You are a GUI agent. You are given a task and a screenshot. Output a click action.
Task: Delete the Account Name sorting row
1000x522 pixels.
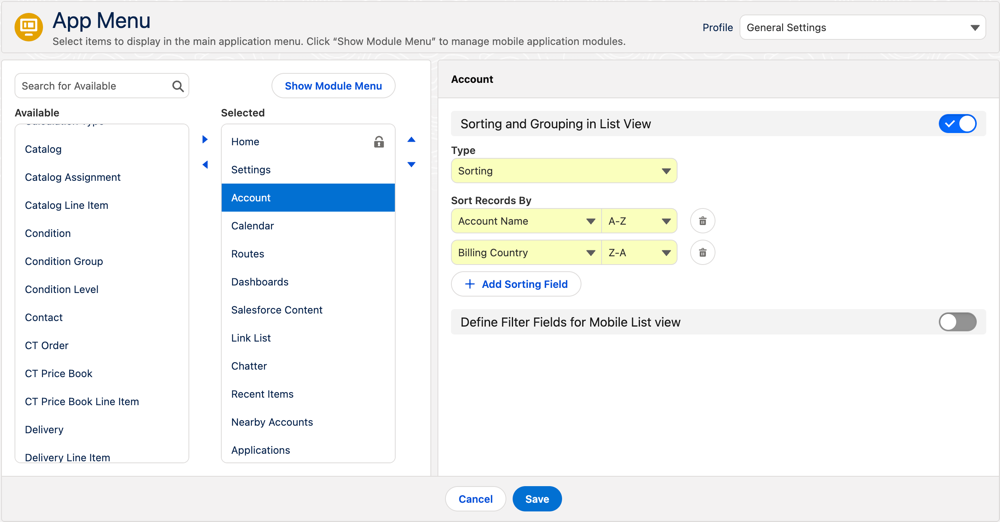coord(702,221)
